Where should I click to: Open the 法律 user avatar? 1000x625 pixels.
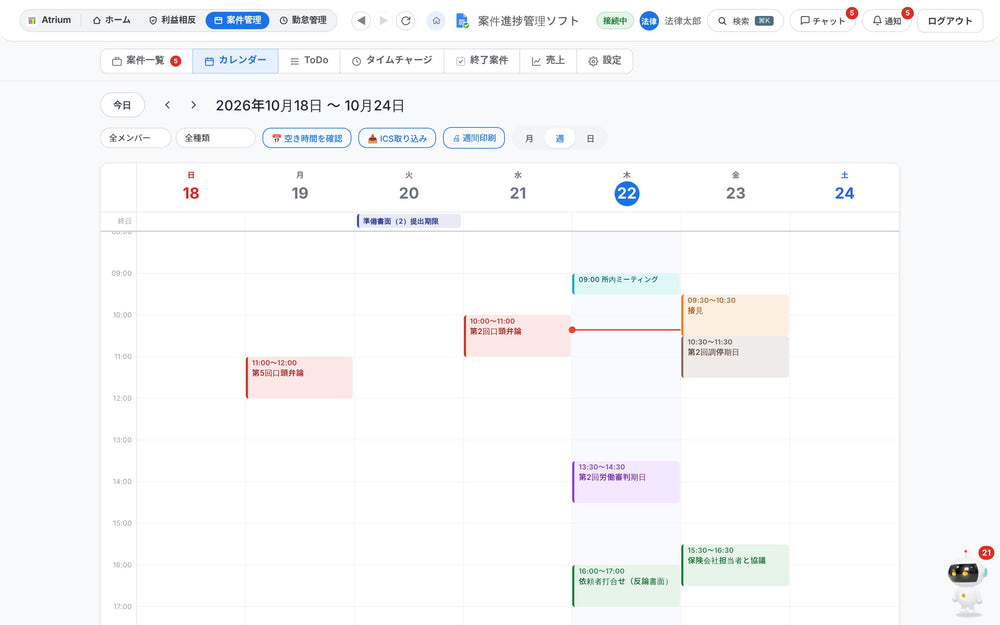coord(649,21)
